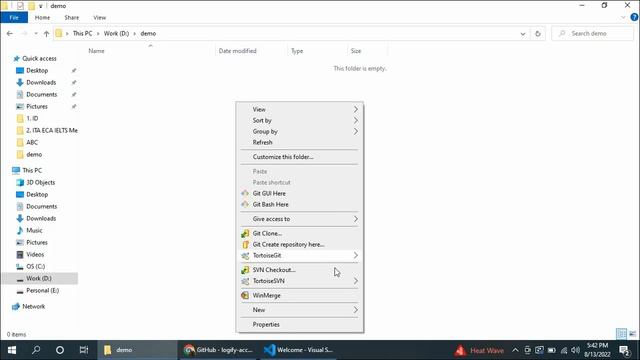Open the ABC folder in Quick access
The image size is (640, 360).
32,142
